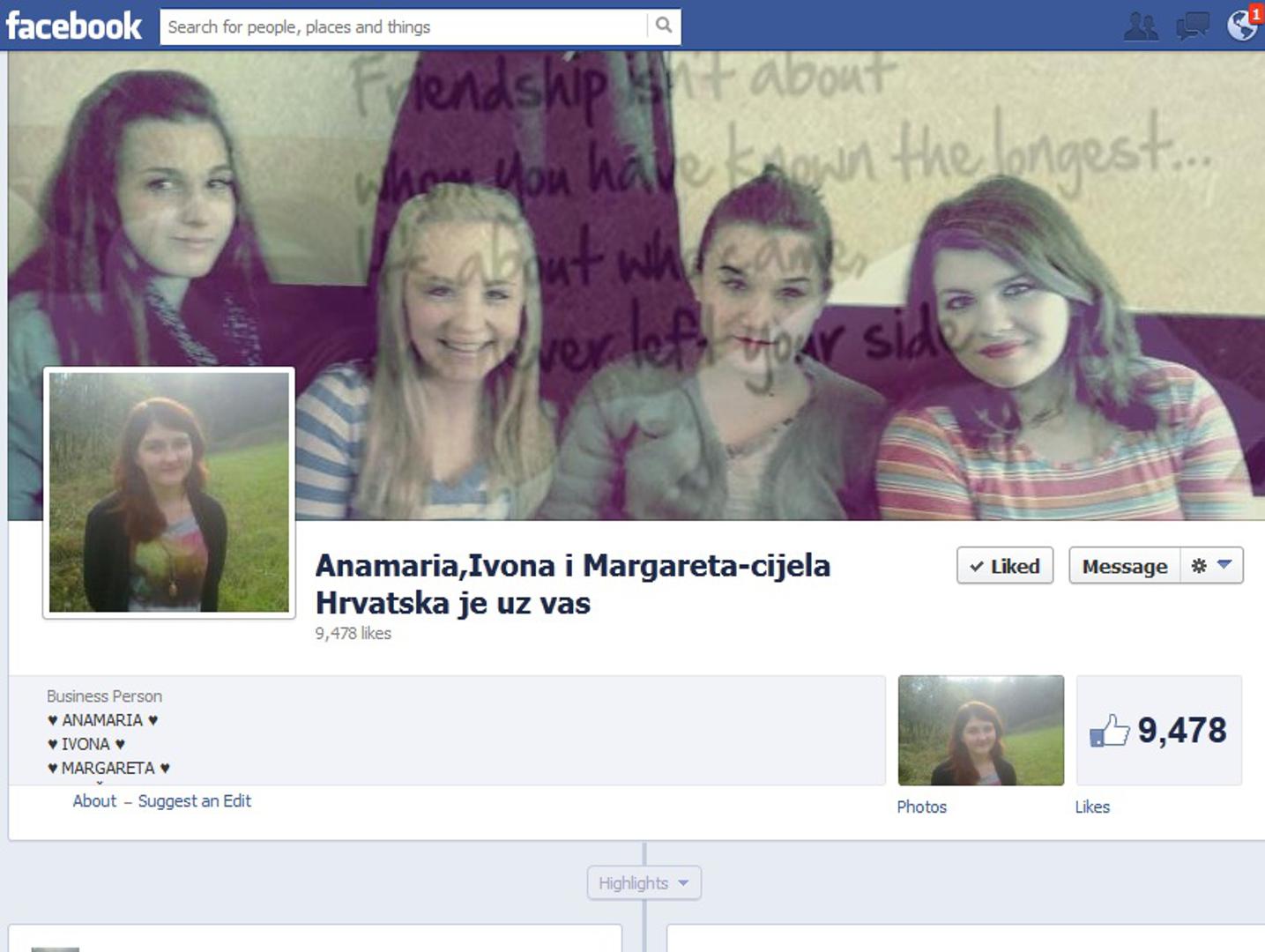This screenshot has width=1265, height=952.
Task: Click the Facebook logo
Action: coord(74,26)
